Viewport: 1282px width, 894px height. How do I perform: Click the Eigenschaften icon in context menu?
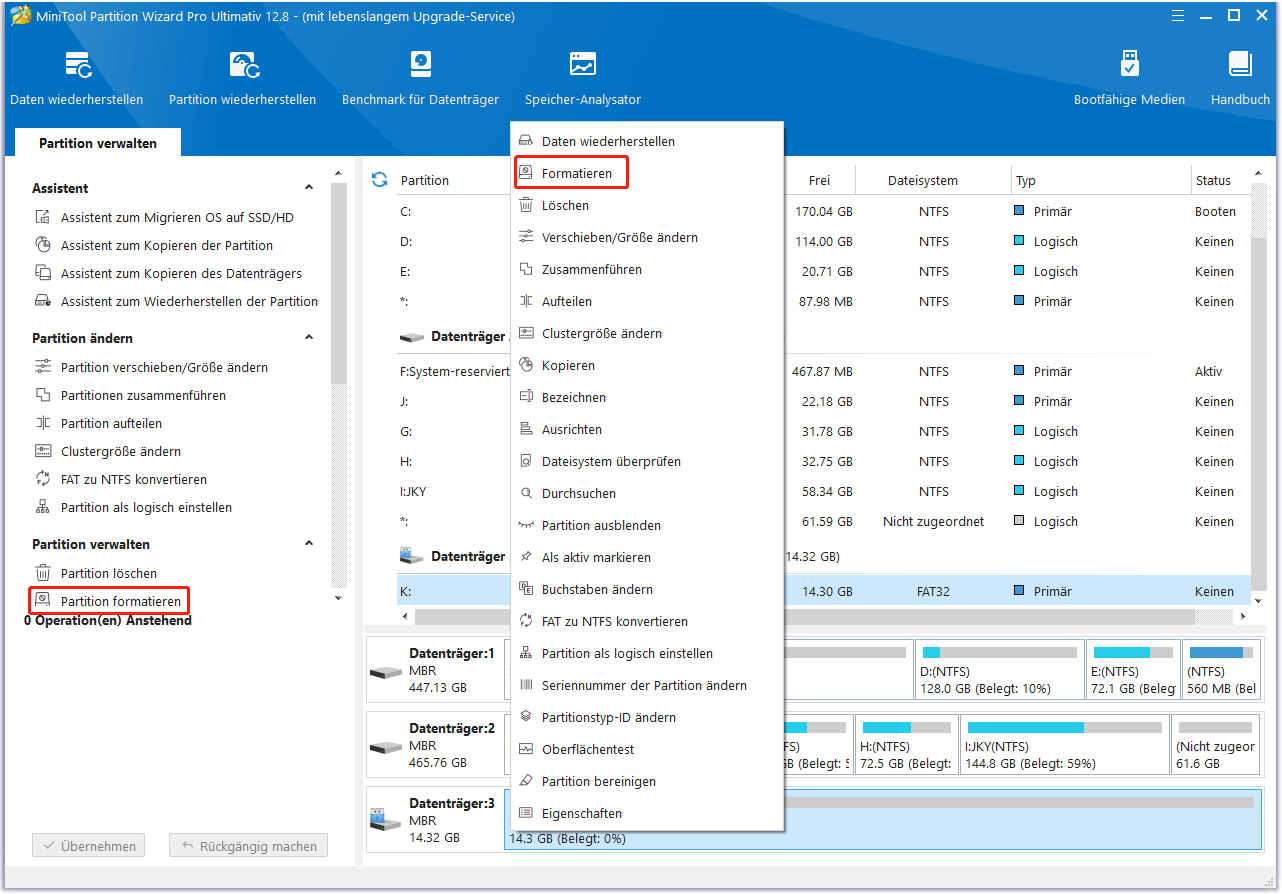(x=526, y=813)
